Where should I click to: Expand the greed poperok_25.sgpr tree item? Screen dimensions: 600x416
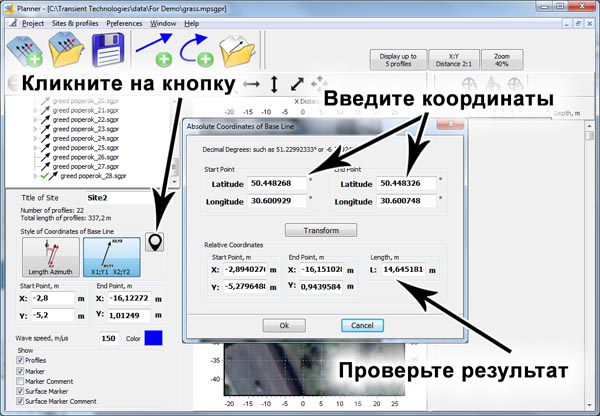(36, 147)
